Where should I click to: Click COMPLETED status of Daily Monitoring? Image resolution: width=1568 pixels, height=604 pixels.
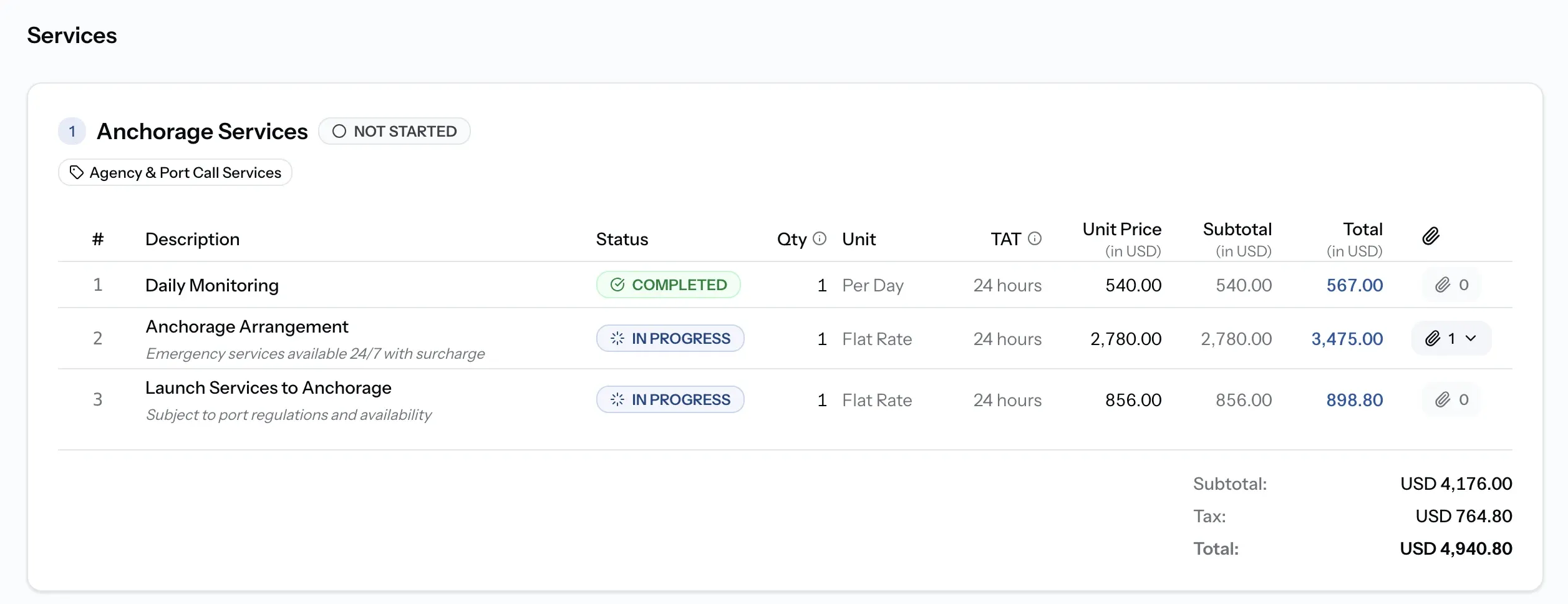[668, 285]
